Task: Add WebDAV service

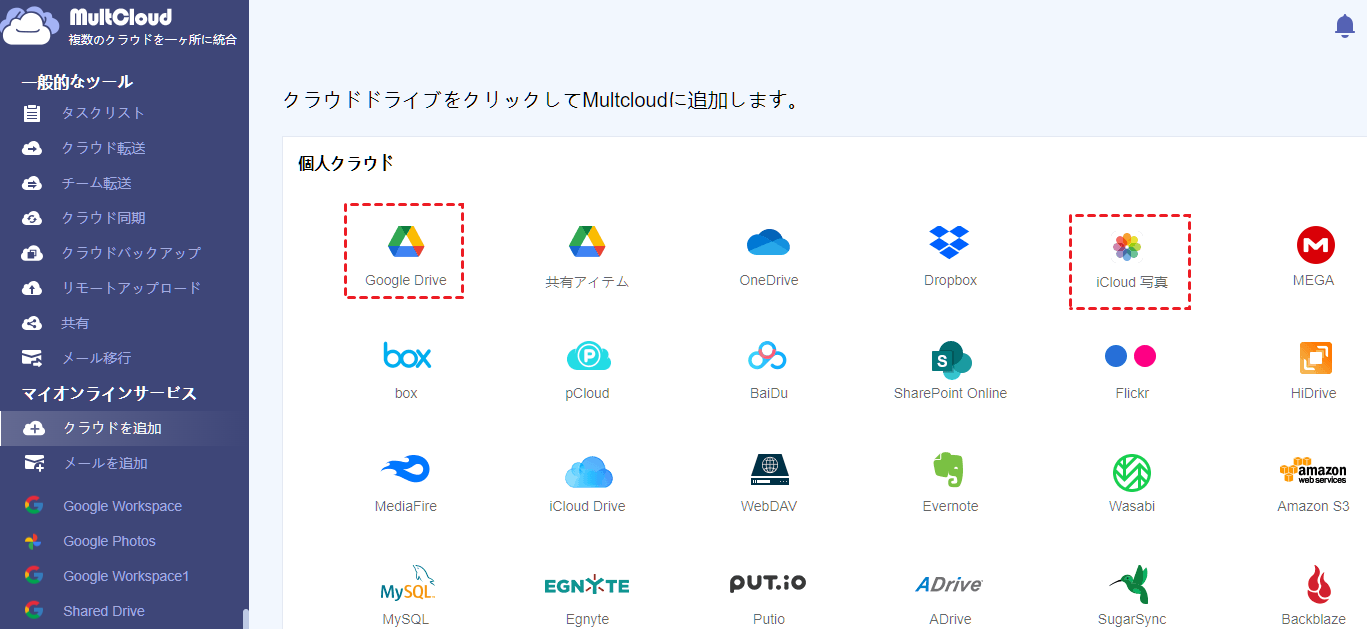Action: [x=769, y=483]
